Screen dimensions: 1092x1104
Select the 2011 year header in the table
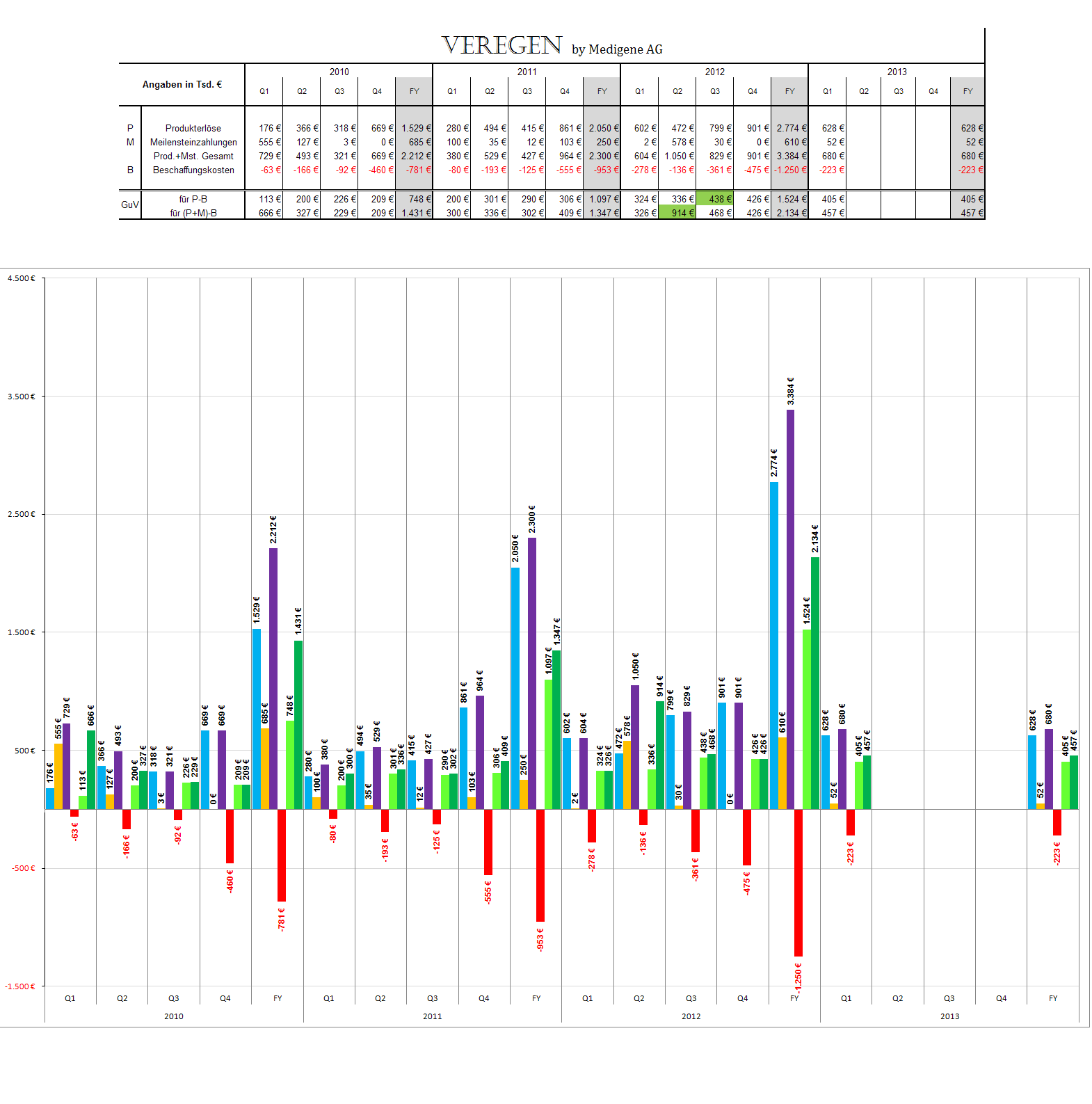527,72
